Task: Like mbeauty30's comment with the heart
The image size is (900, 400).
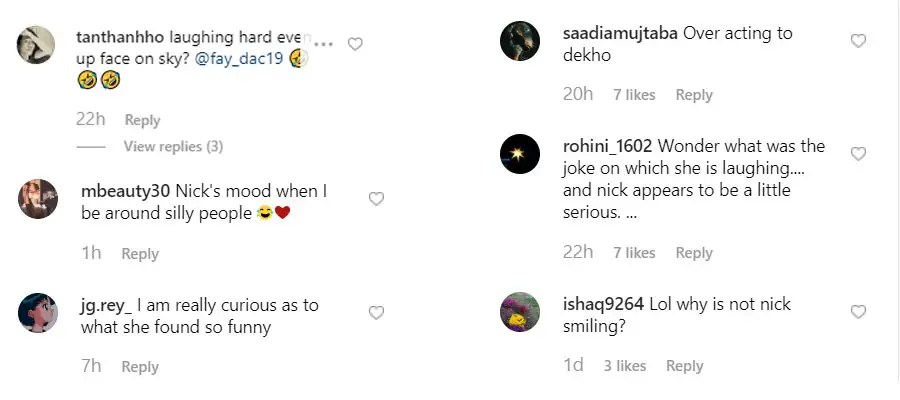Action: coord(376,199)
